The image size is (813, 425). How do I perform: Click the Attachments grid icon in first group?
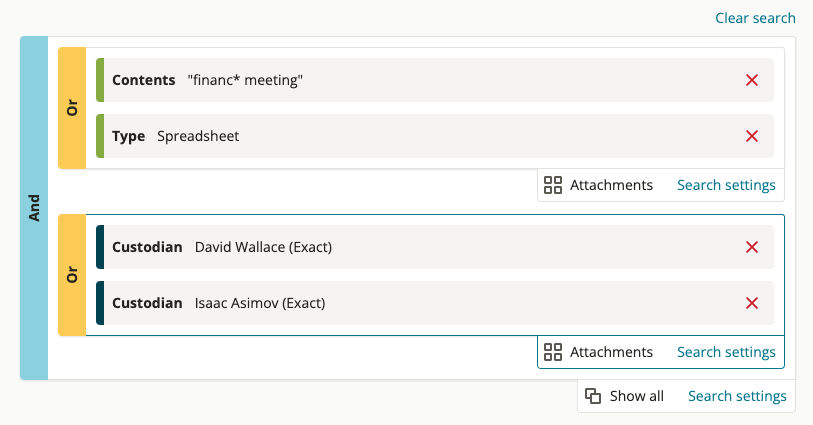(x=553, y=185)
